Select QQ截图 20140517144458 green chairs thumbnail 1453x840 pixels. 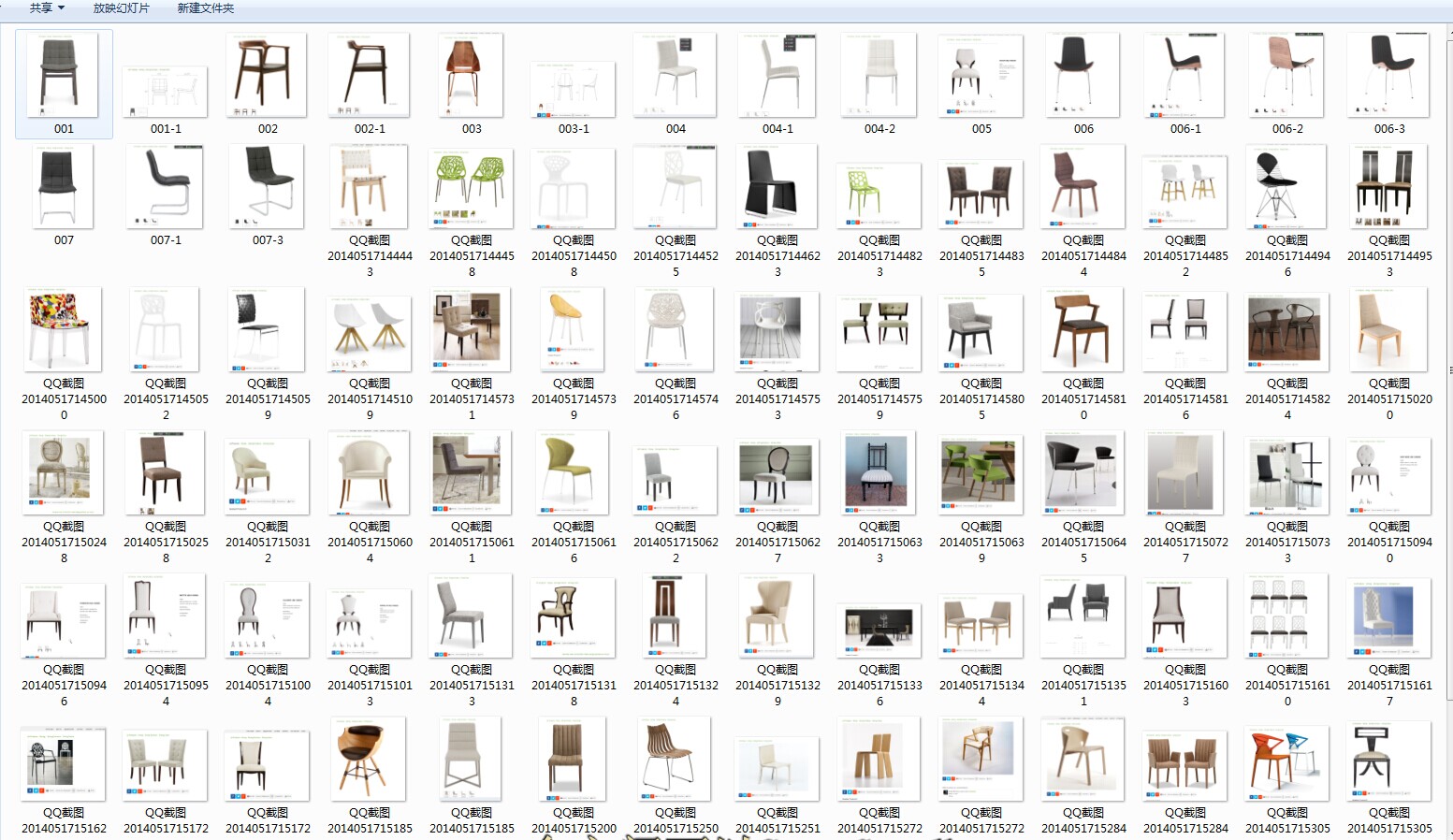(x=472, y=188)
